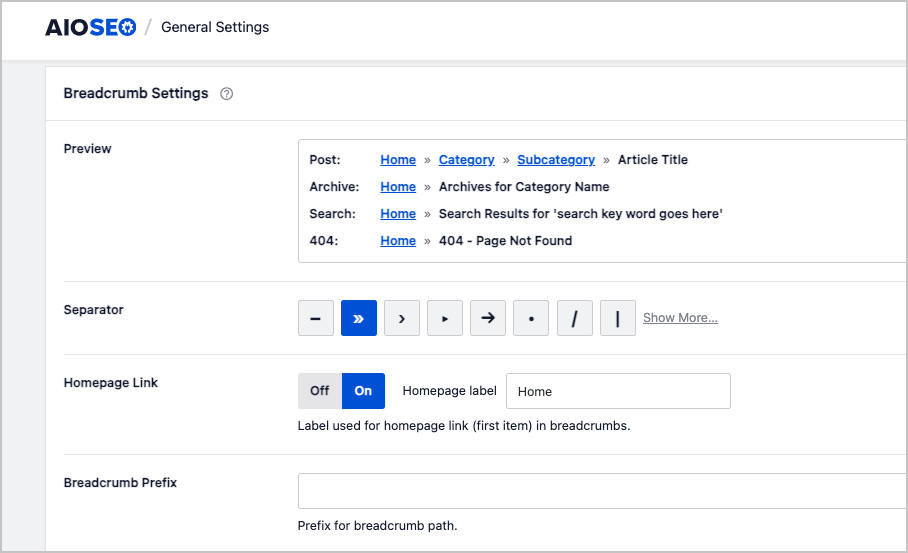This screenshot has width=908, height=553.
Task: Turn Homepage Link off
Action: click(x=320, y=391)
